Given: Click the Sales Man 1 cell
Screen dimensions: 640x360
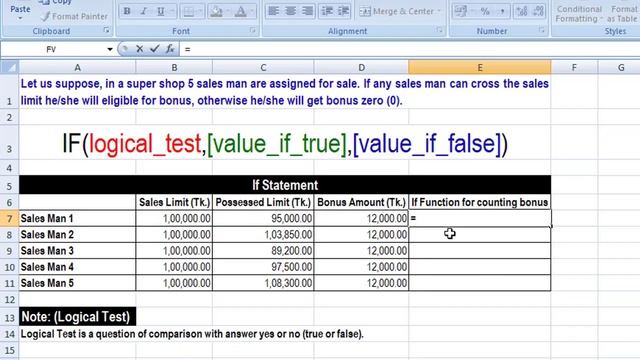Looking at the screenshot, I should coord(77,219).
